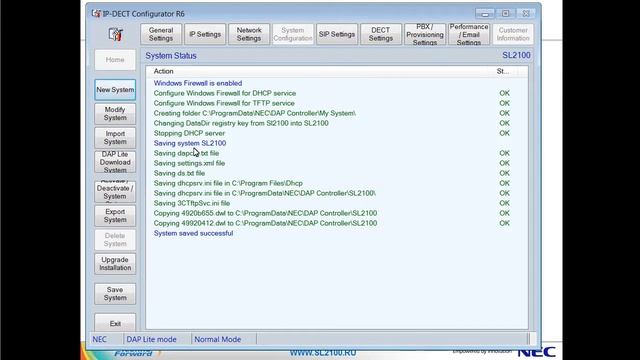Select 'Saving dhcpsrv.ini file in C:\Program Files\Dhcp' row
The width and height of the screenshot is (640, 360).
pyautogui.click(x=337, y=183)
